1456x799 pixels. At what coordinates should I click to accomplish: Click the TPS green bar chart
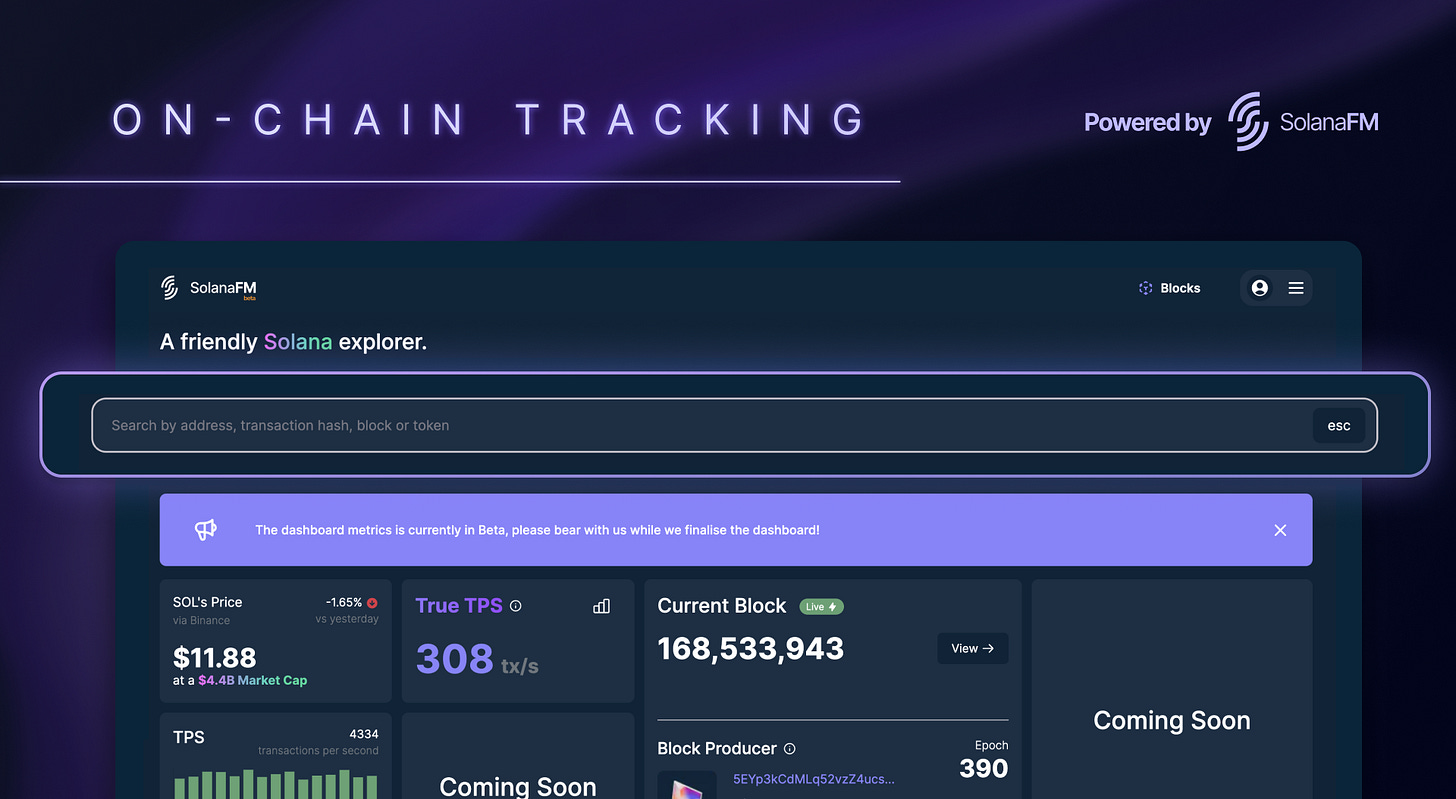pos(276,784)
